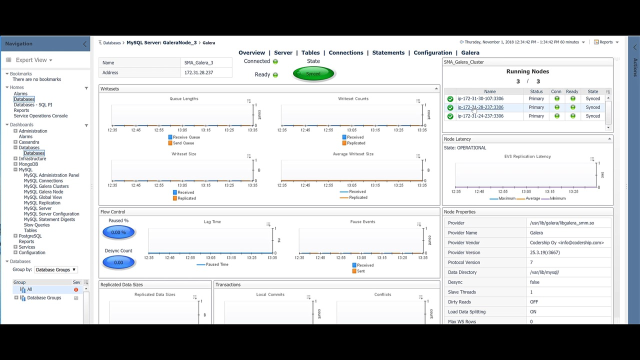This screenshot has height=360, width=640.
Task: Open Lag Time chart options icon
Action: click(x=268, y=224)
